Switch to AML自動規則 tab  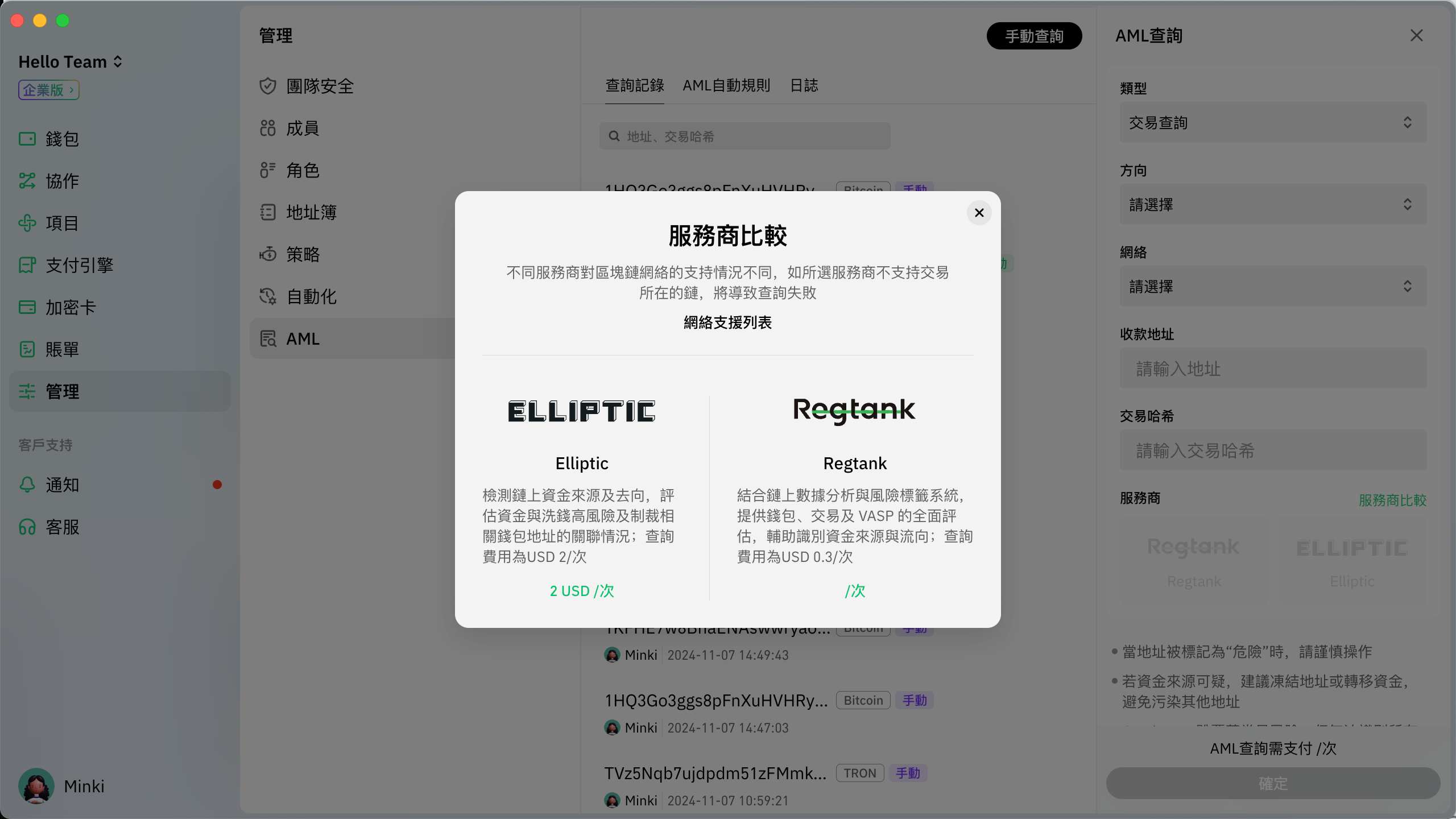click(726, 86)
